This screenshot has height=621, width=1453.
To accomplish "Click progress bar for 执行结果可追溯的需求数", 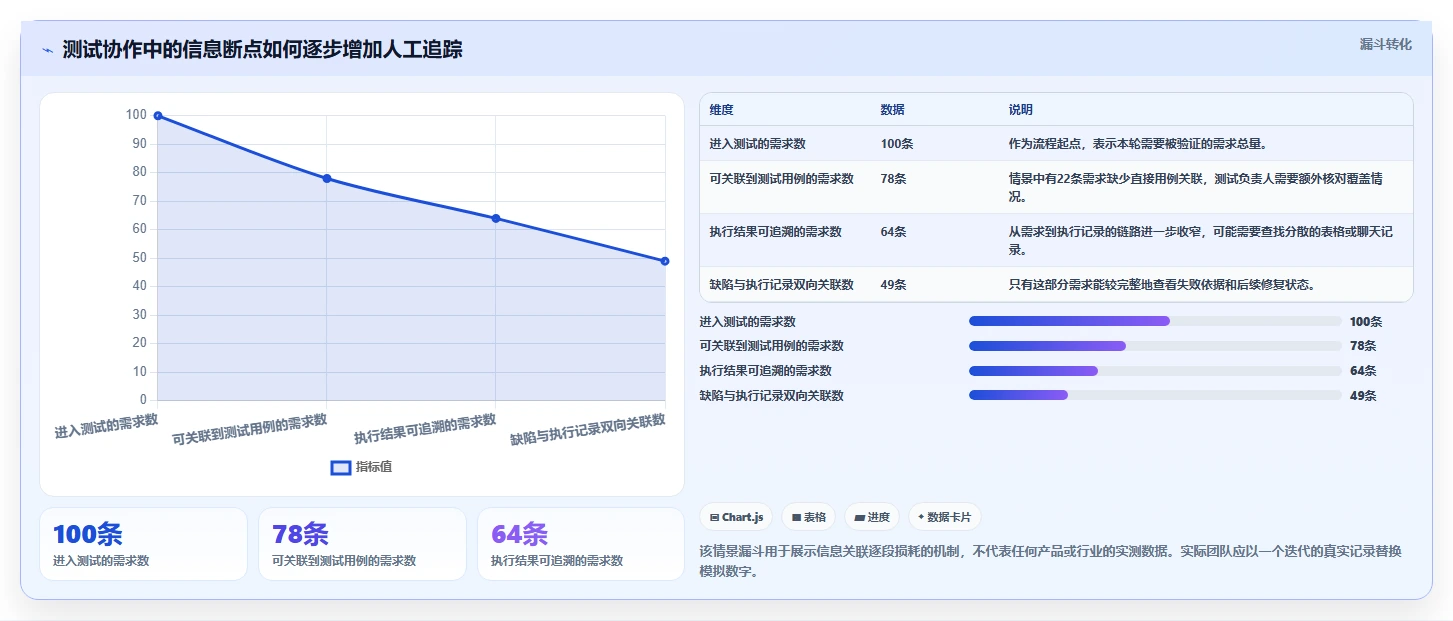I will point(1155,371).
